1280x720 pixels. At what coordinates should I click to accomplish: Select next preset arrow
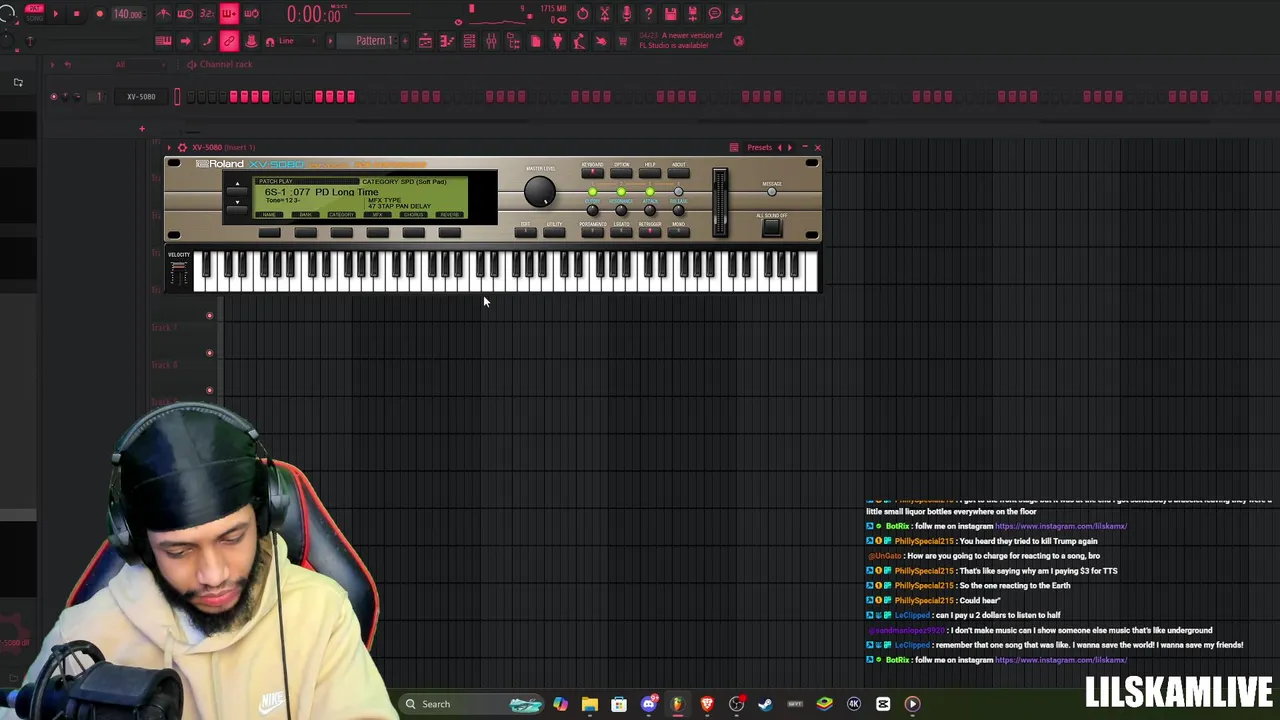pos(790,147)
